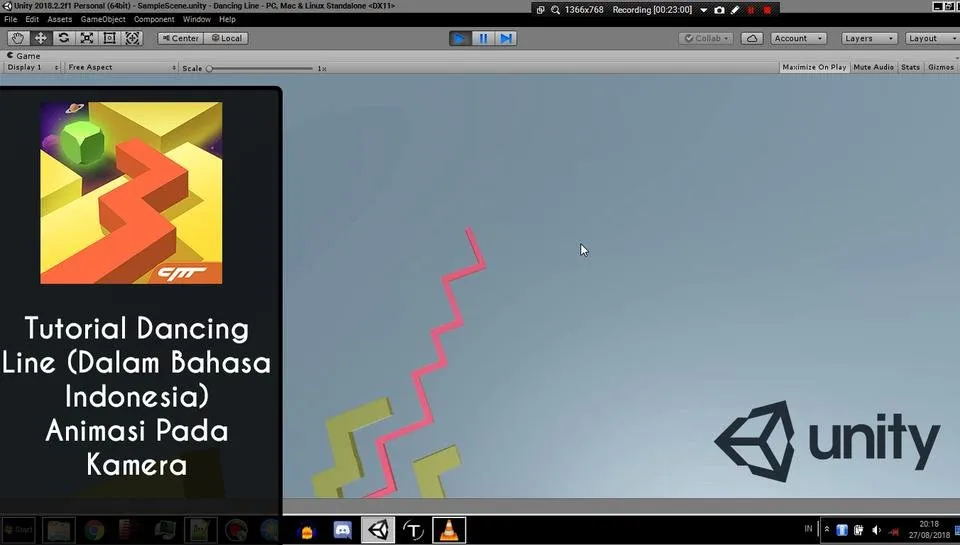Click the volume icon in system tray
The height and width of the screenshot is (545, 960).
pos(876,530)
